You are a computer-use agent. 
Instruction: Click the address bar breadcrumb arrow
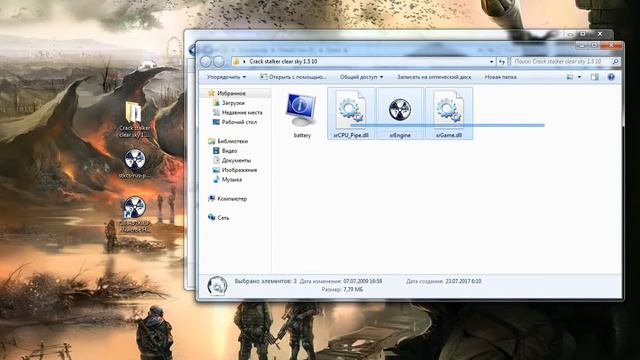[244, 61]
